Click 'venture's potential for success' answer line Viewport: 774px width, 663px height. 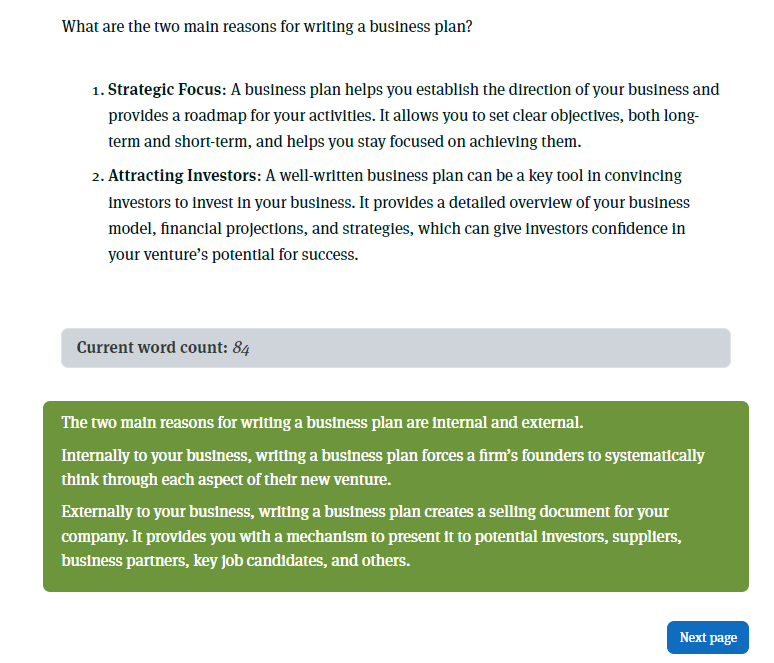(232, 255)
